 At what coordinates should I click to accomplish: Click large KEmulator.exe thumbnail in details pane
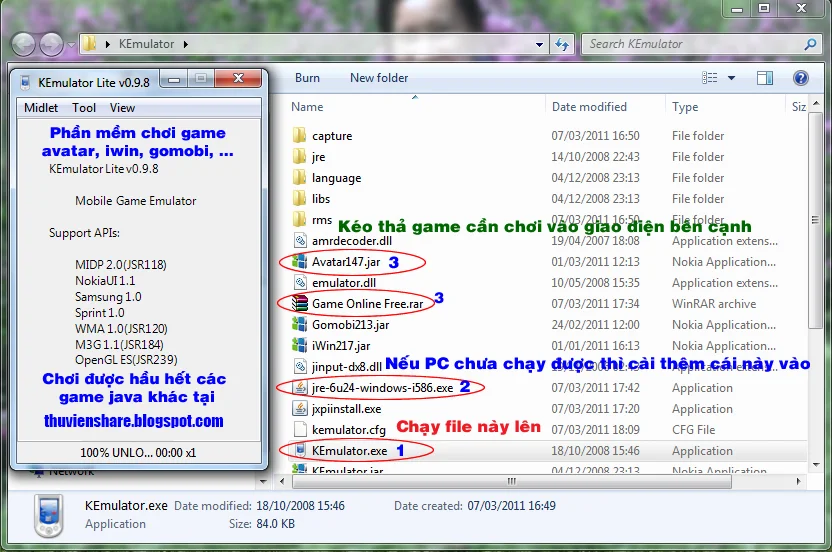click(x=48, y=515)
